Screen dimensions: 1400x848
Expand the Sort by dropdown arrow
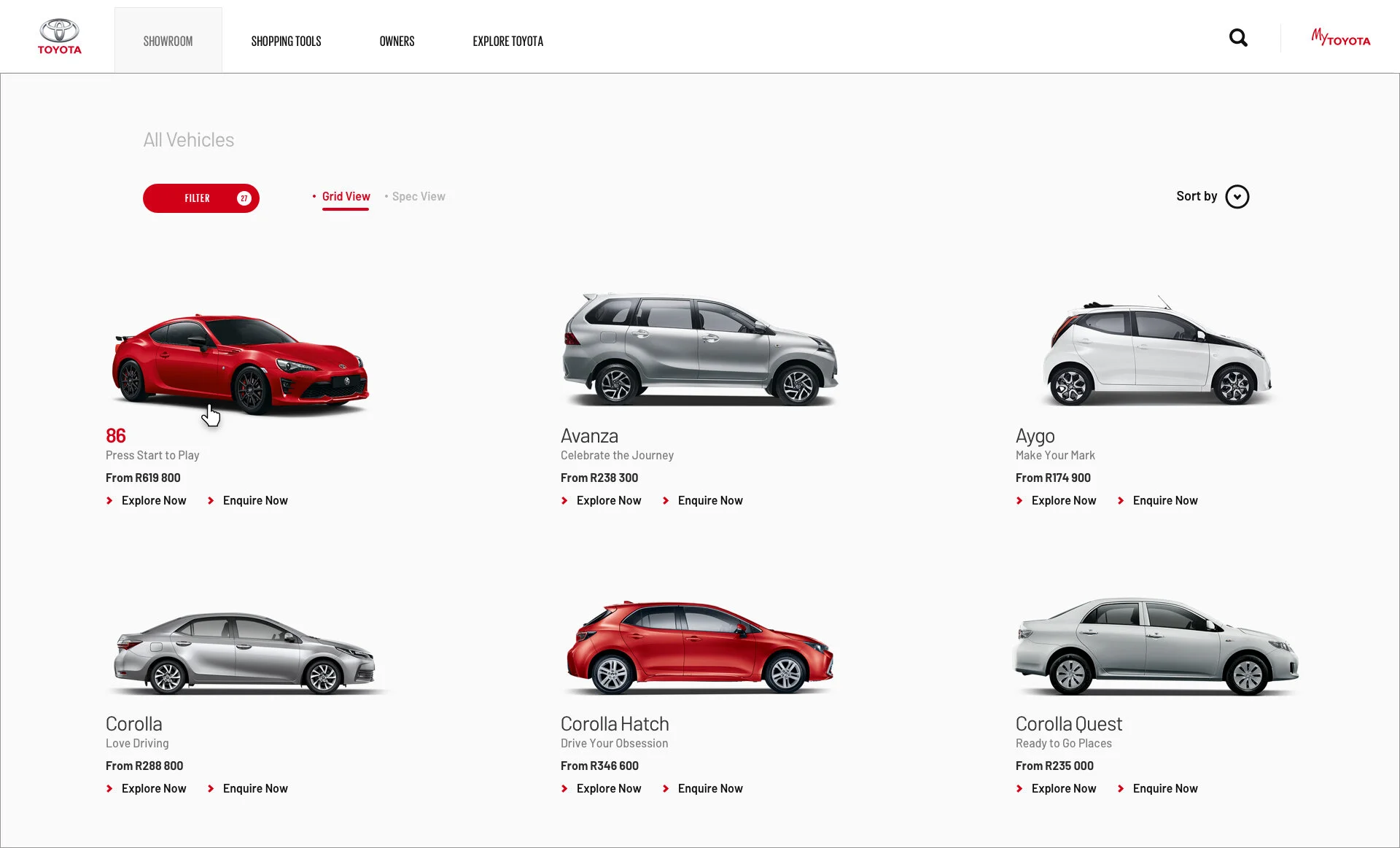[1237, 197]
